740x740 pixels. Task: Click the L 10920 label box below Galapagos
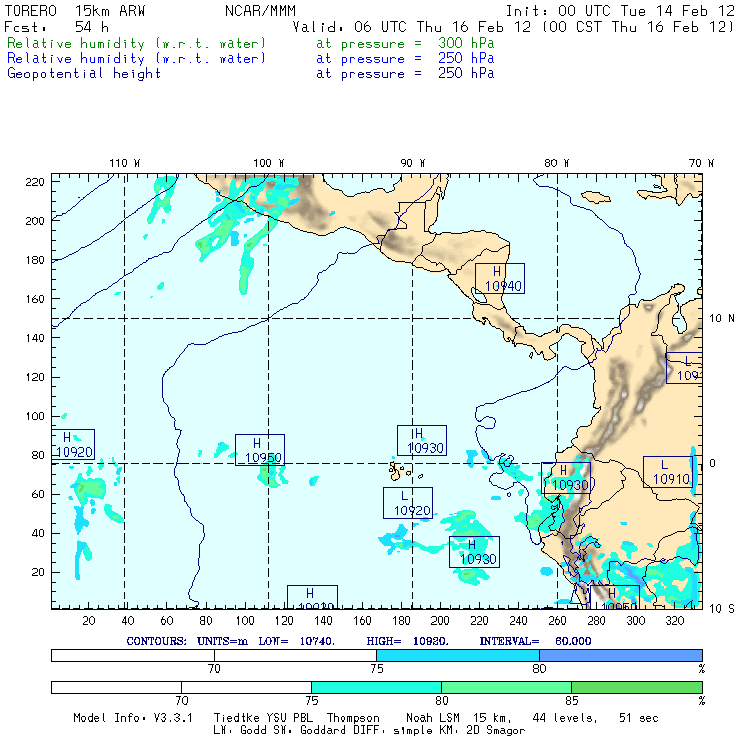point(408,503)
